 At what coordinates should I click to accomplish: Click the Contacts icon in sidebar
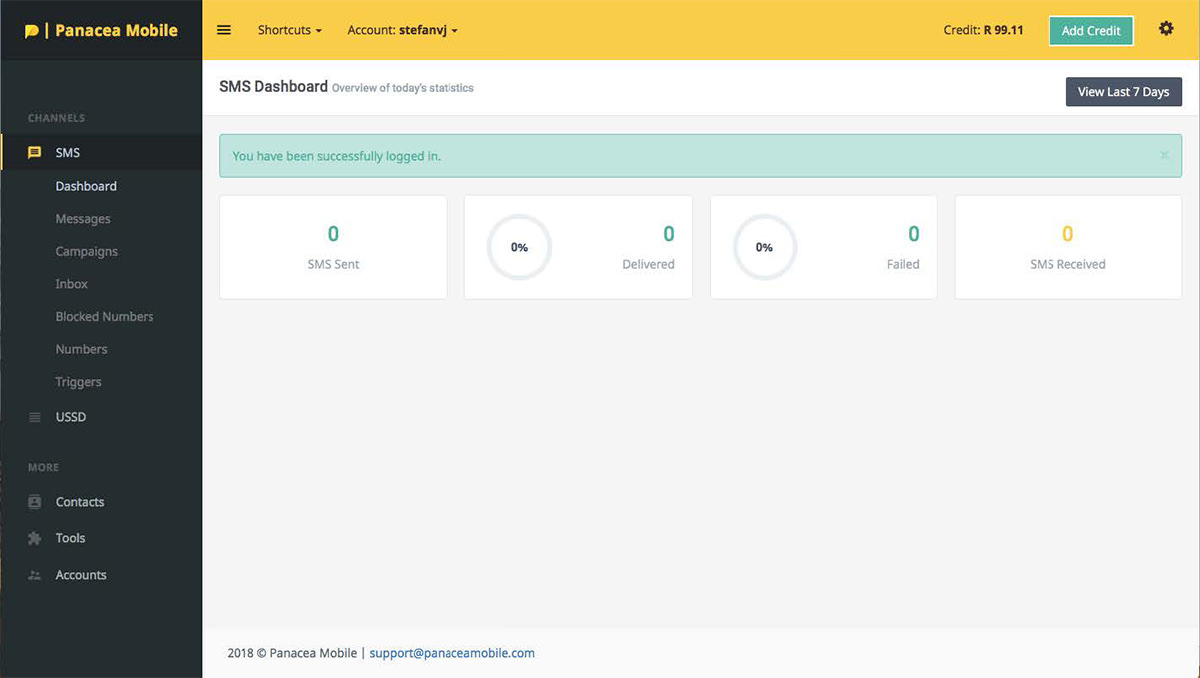click(x=35, y=502)
